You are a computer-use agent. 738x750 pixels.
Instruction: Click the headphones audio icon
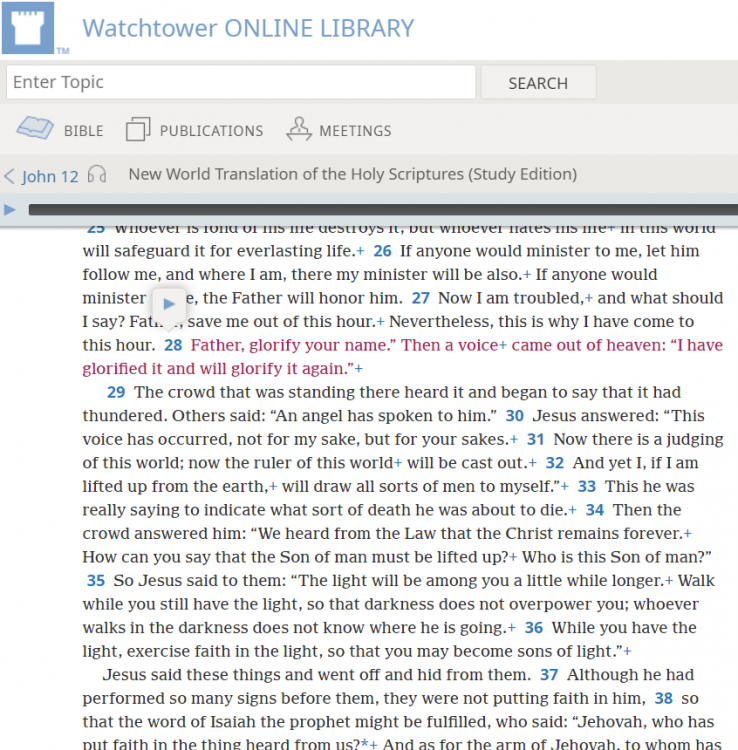(x=97, y=175)
